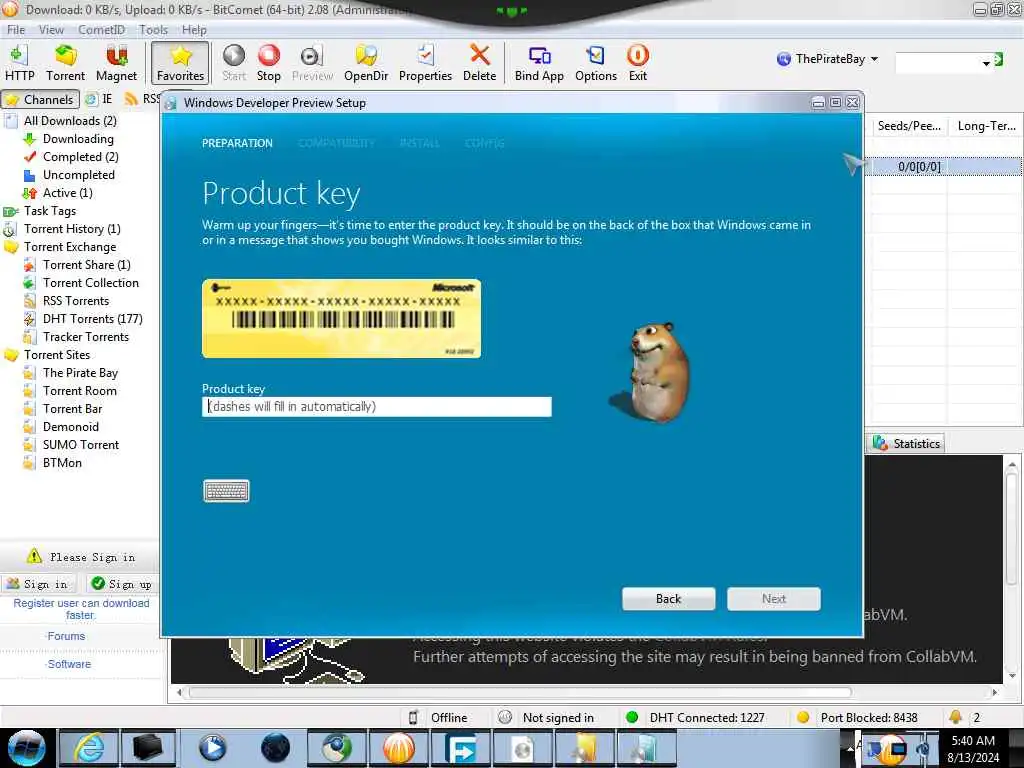The height and width of the screenshot is (768, 1024).
Task: Click the on-screen keyboard icon in Setup
Action: click(x=226, y=490)
